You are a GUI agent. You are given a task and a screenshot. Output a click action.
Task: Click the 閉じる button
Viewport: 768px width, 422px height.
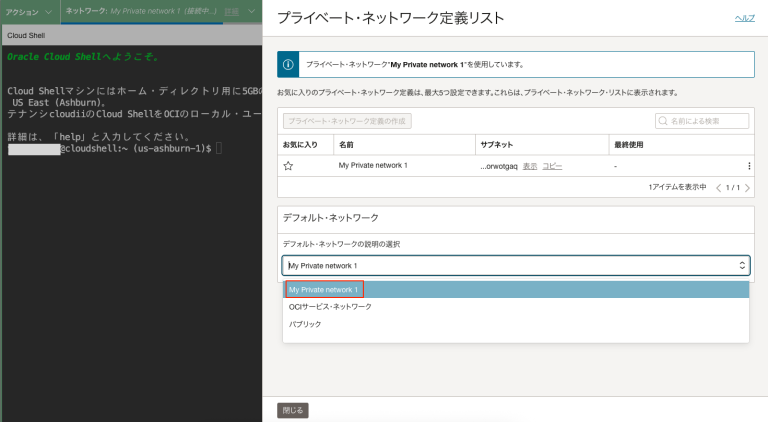click(292, 410)
